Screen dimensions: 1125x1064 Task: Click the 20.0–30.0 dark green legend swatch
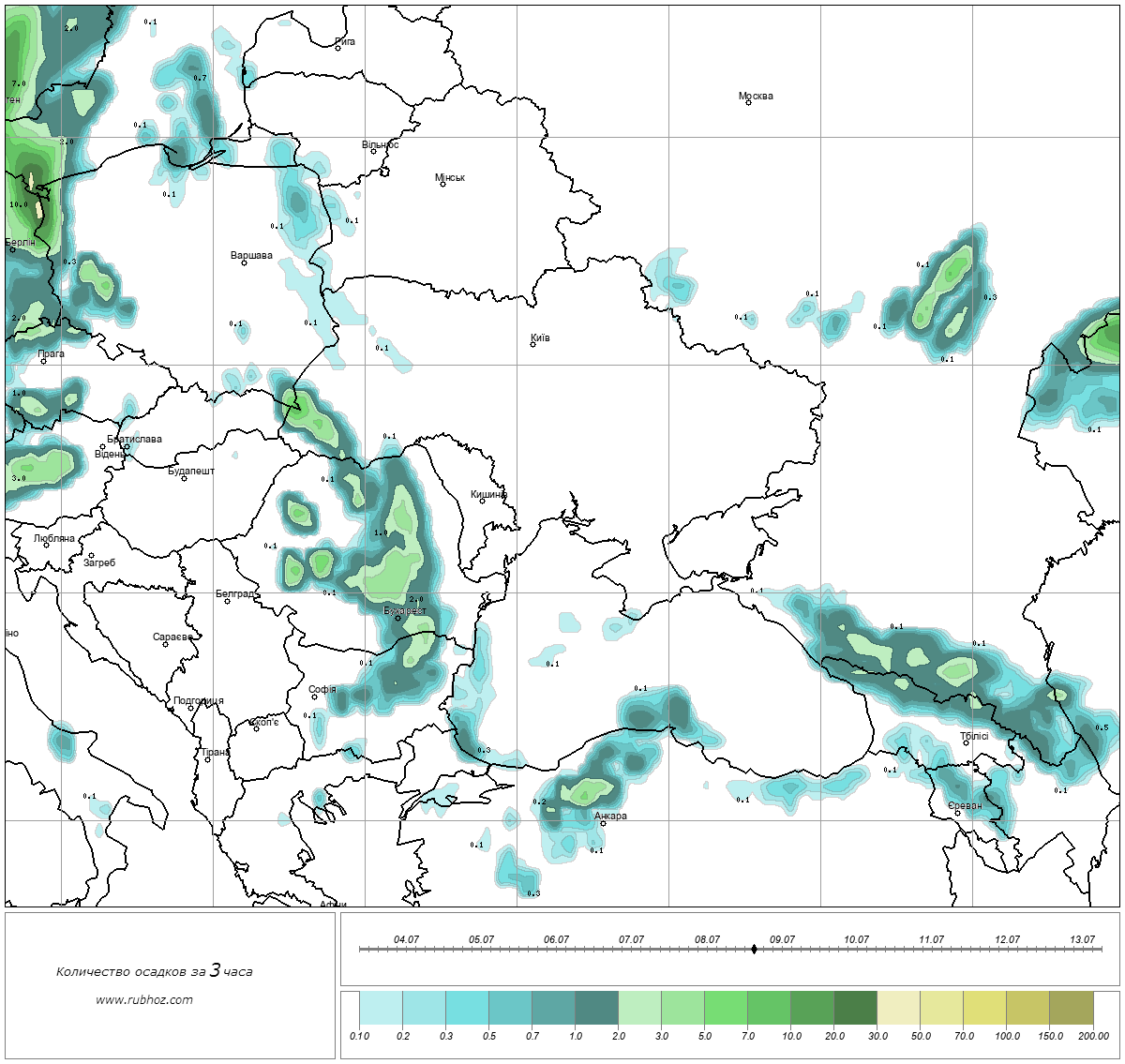coord(855,1009)
